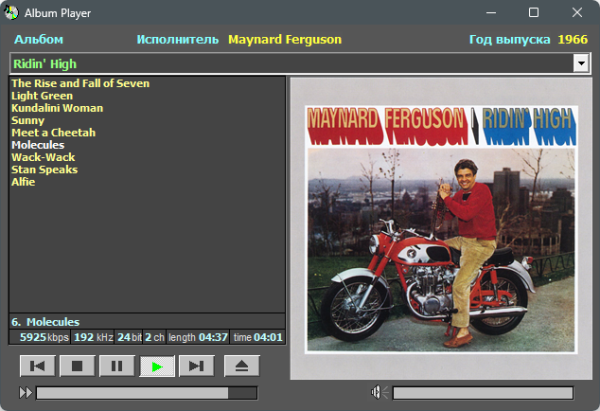
Task: Close the Album Player window
Action: coord(577,13)
